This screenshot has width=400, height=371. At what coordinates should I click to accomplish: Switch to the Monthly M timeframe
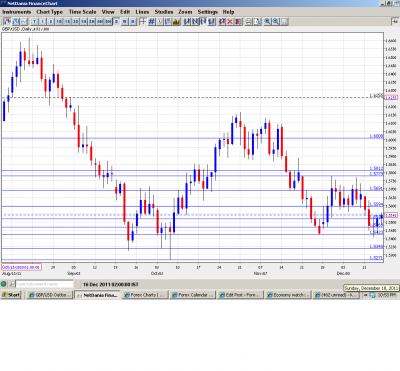(132, 22)
